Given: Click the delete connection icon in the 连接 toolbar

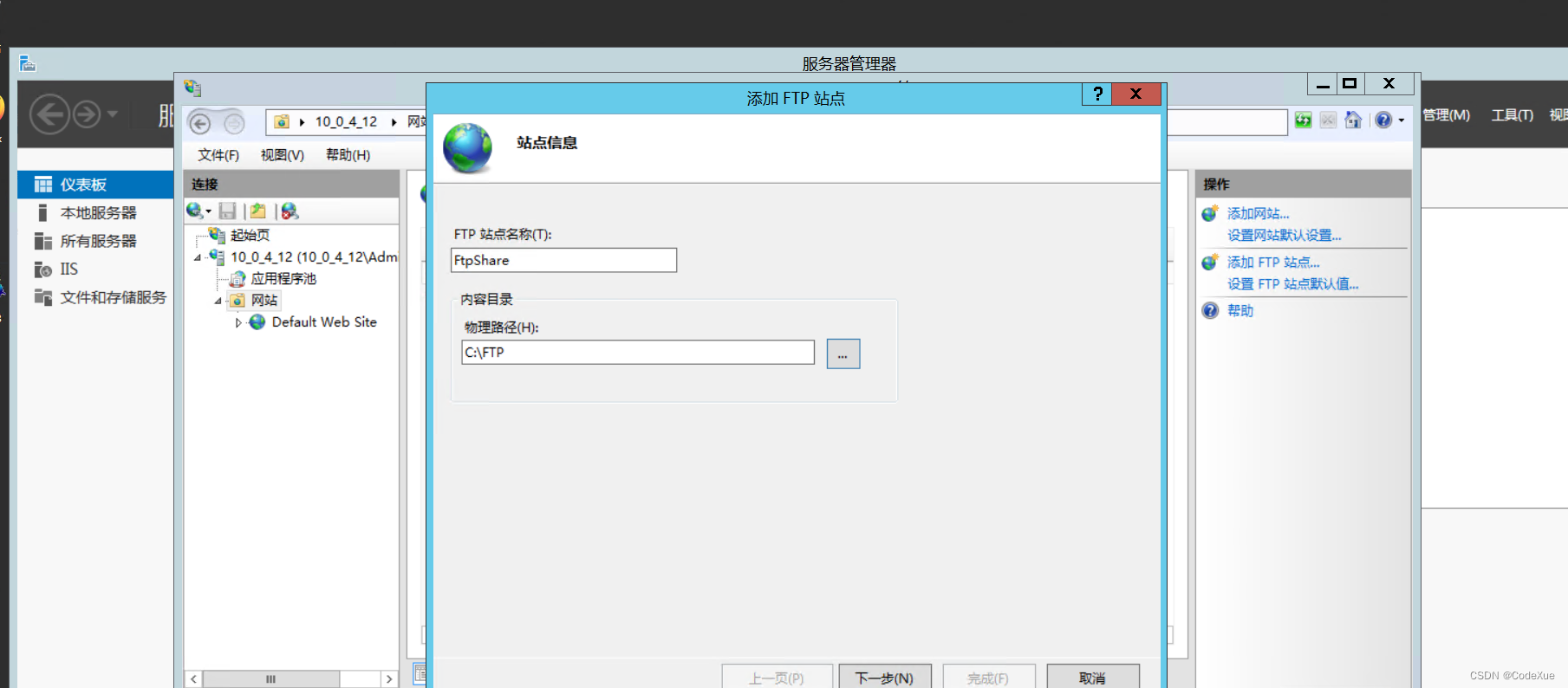Looking at the screenshot, I should point(290,211).
